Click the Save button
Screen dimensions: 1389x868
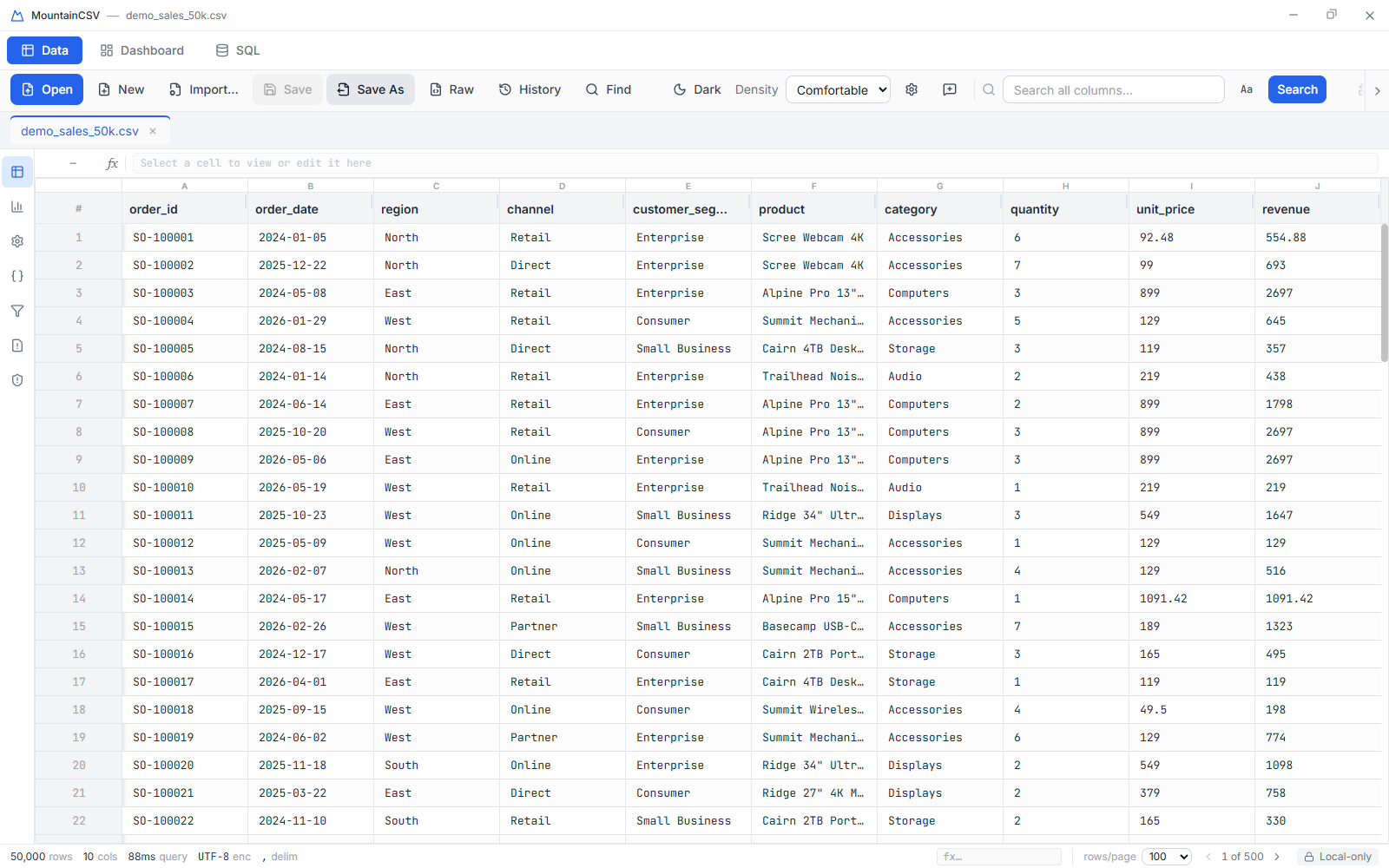[288, 89]
